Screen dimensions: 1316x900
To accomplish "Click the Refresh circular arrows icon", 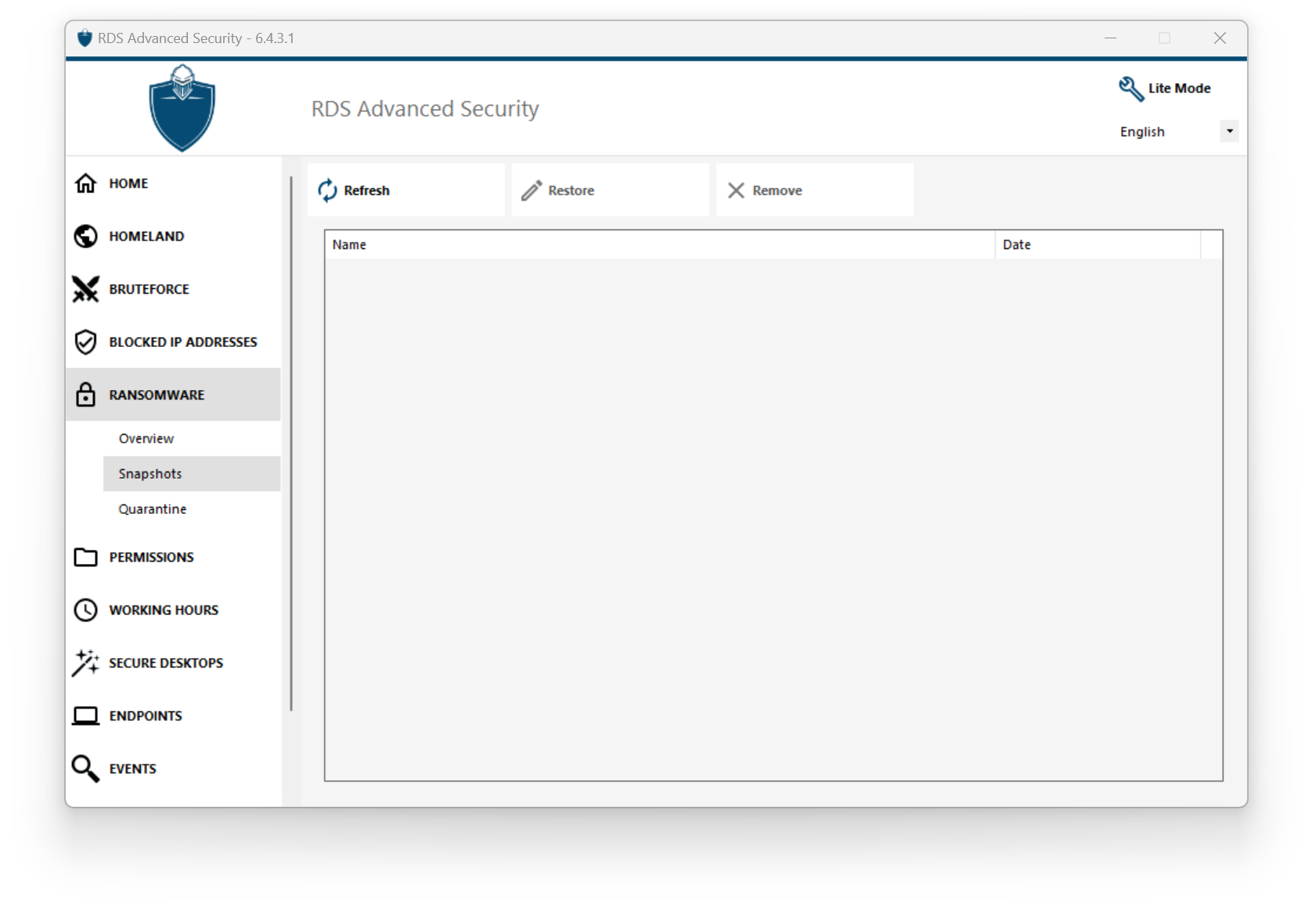I will tap(327, 190).
